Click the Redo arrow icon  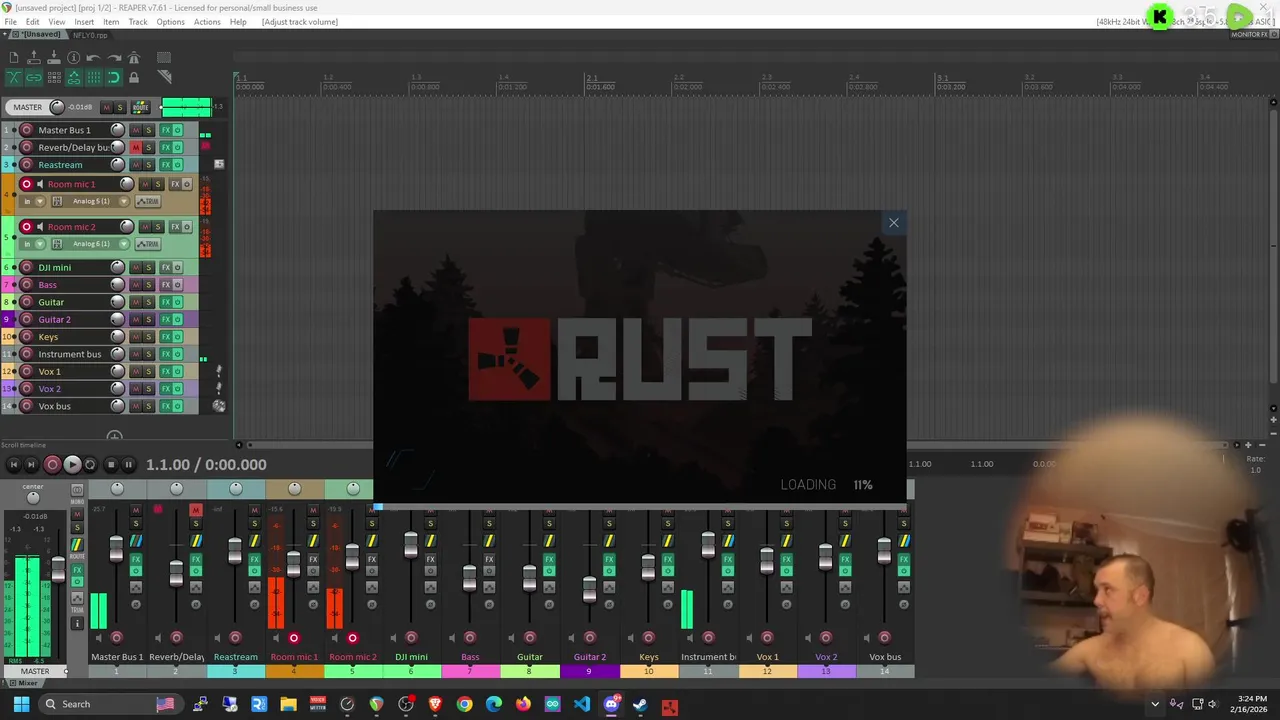coord(114,58)
